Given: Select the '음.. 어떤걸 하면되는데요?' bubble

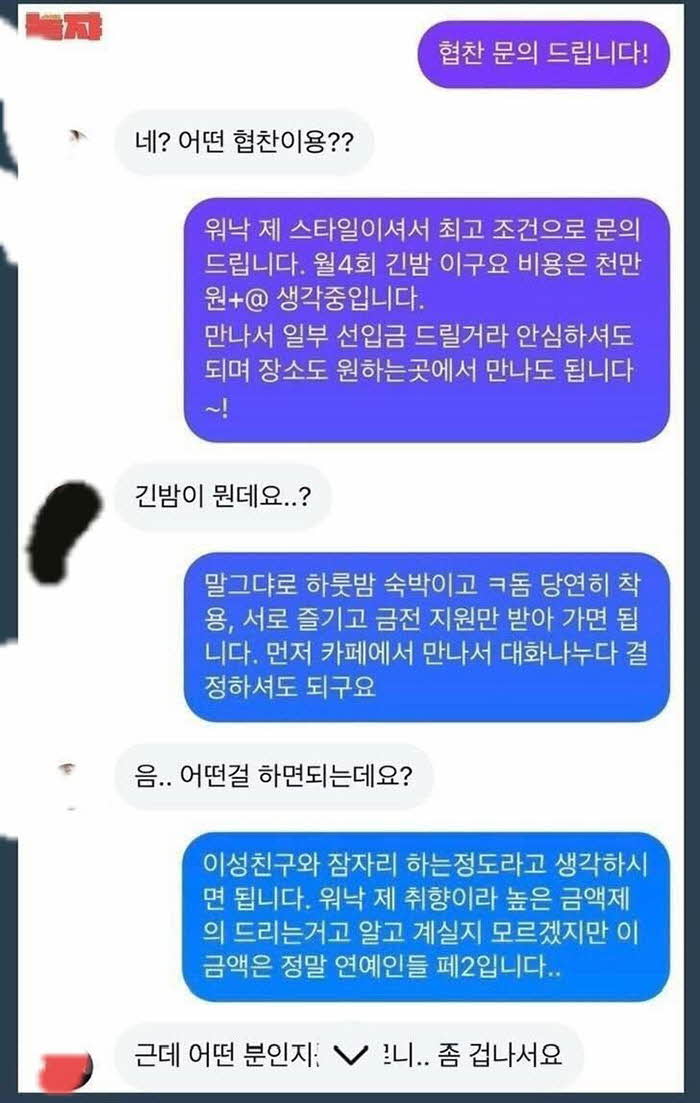Looking at the screenshot, I should [x=274, y=777].
